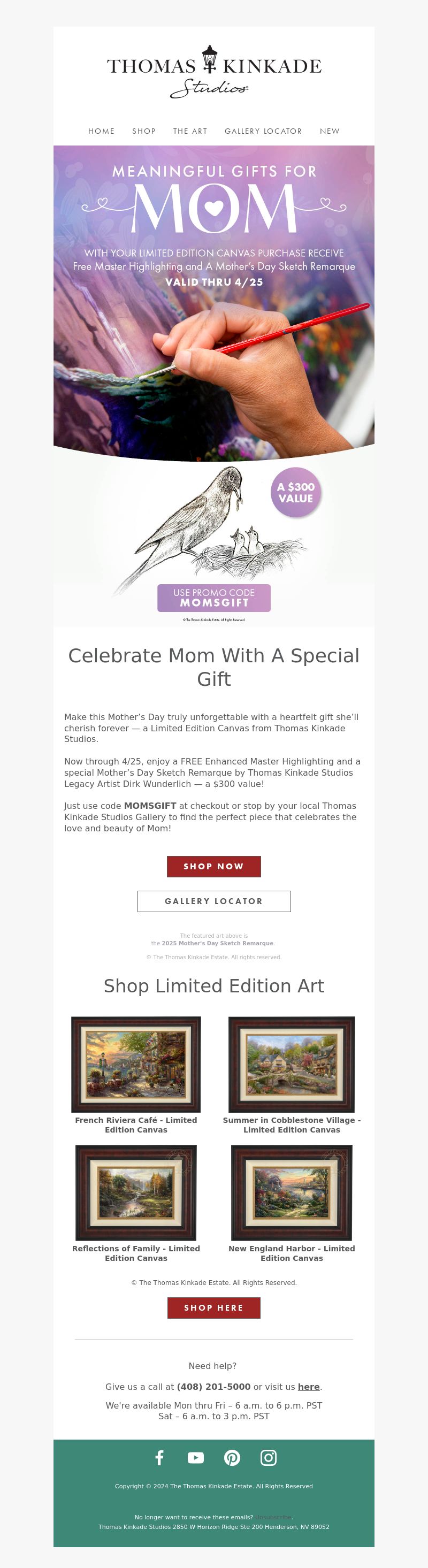Click the NEW navigation item
428x1568 pixels.
330,131
